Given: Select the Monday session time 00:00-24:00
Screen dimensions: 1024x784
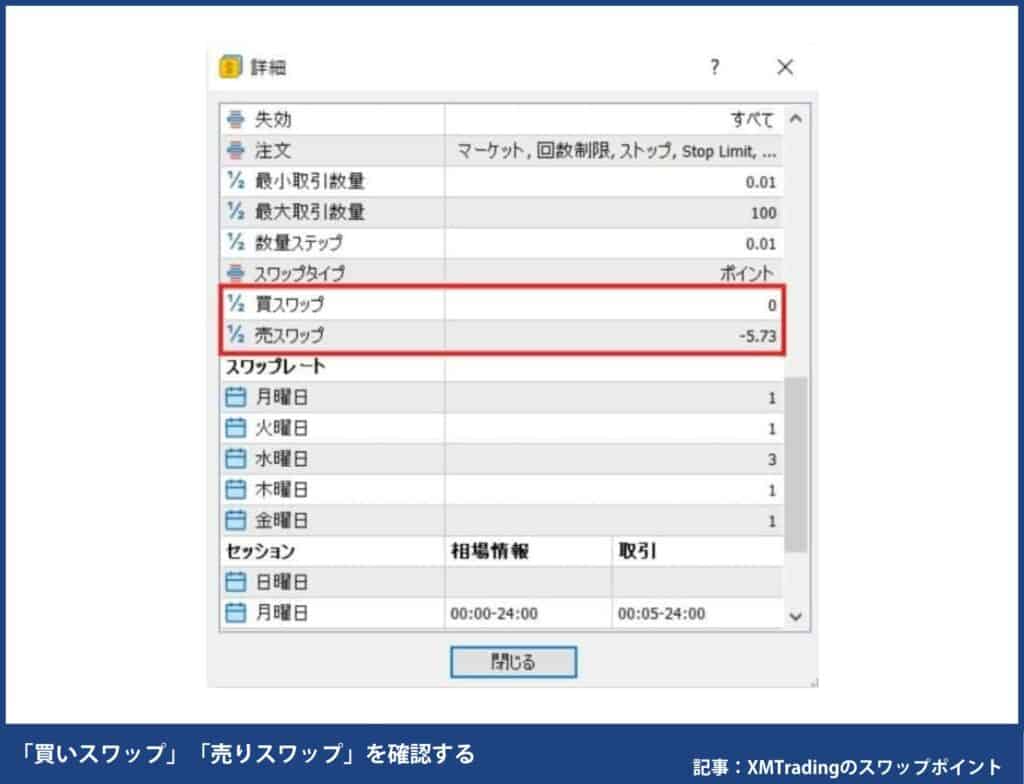Looking at the screenshot, I should point(493,613).
